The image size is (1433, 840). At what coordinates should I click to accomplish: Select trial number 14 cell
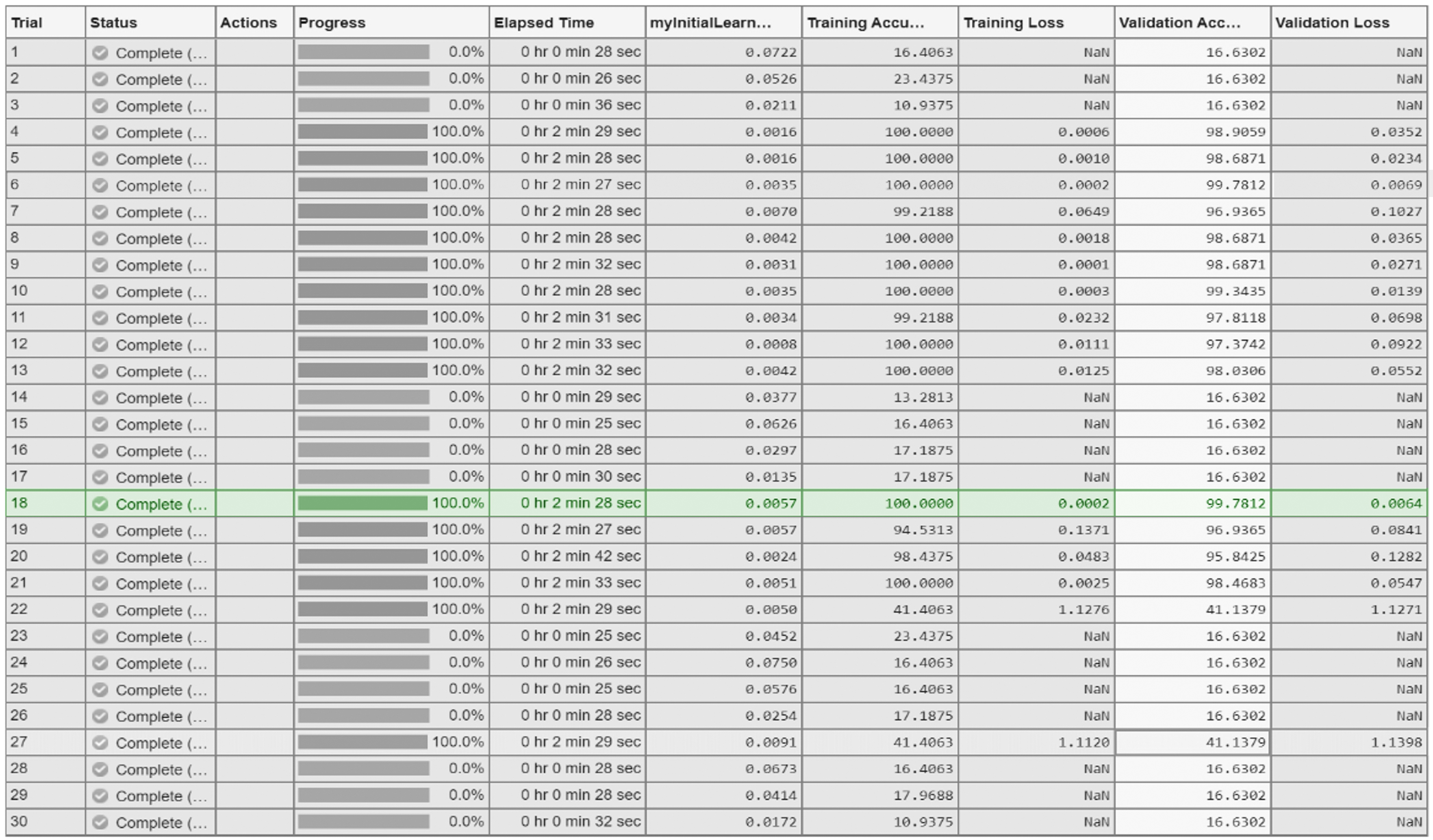(46, 397)
